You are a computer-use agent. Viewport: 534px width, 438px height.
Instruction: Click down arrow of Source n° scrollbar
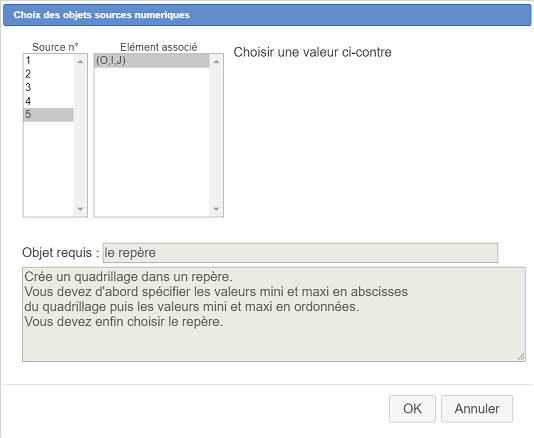[80, 209]
